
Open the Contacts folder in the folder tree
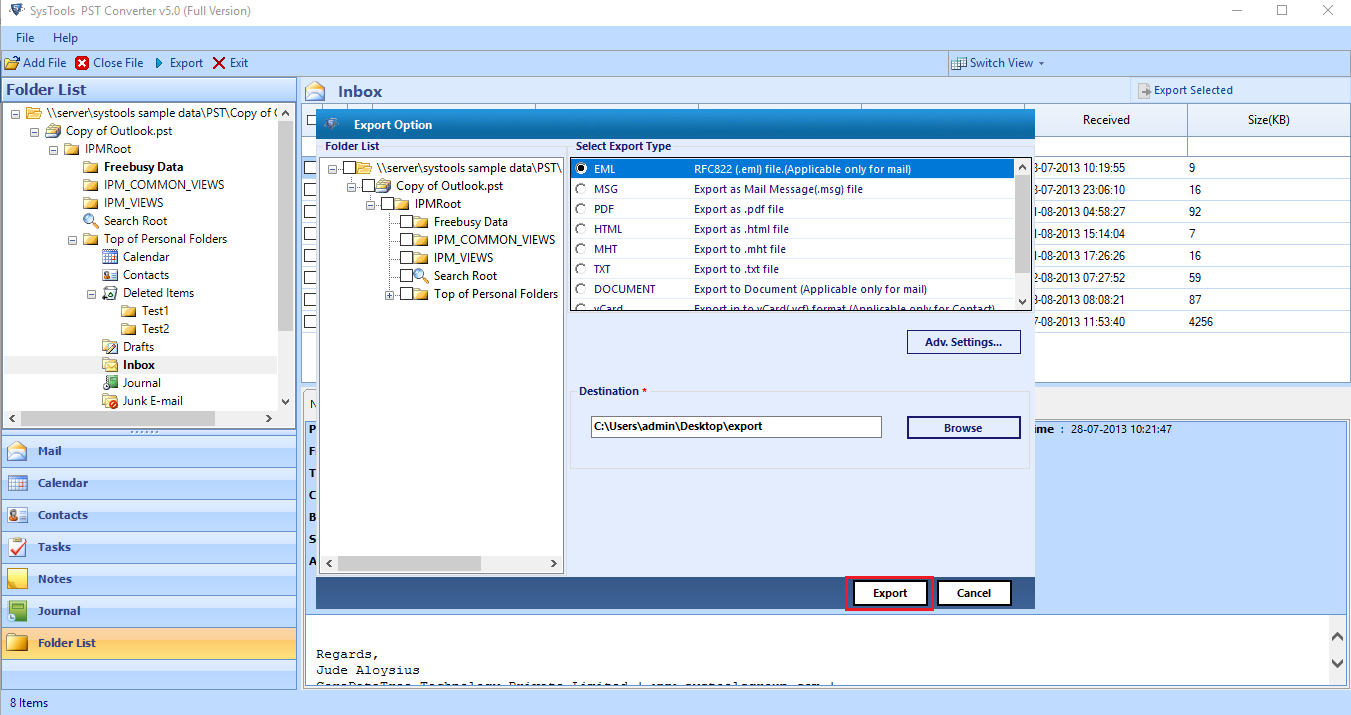click(146, 275)
